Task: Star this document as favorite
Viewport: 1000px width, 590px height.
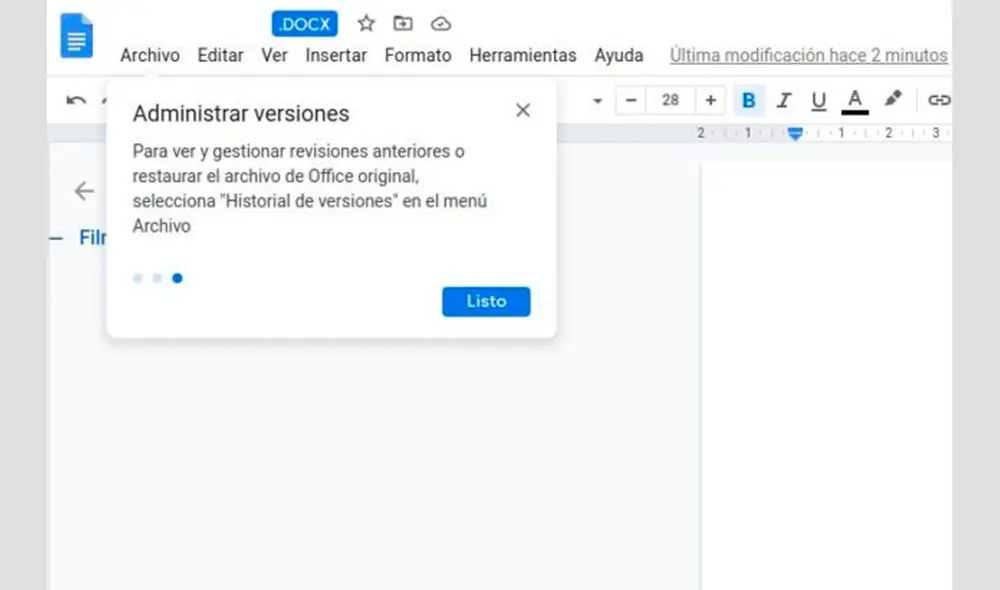Action: pyautogui.click(x=365, y=23)
